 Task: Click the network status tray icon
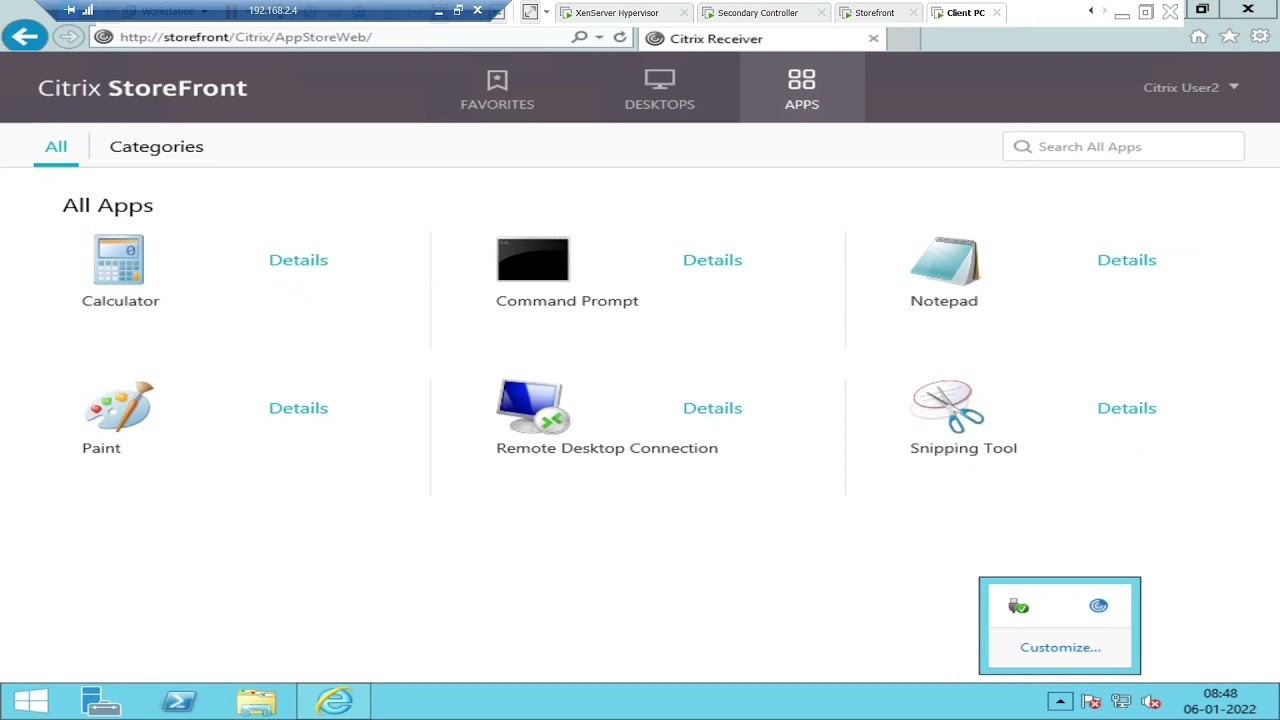(1121, 702)
